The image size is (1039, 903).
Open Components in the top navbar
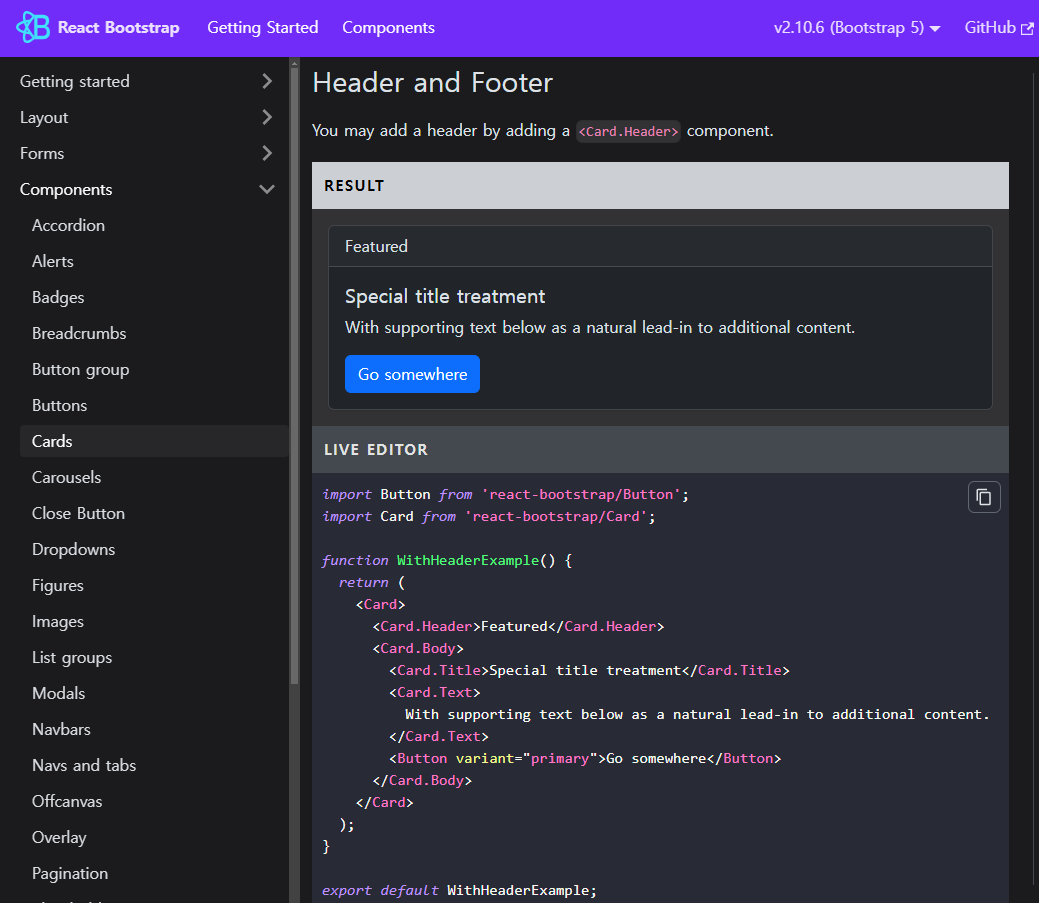click(x=388, y=28)
